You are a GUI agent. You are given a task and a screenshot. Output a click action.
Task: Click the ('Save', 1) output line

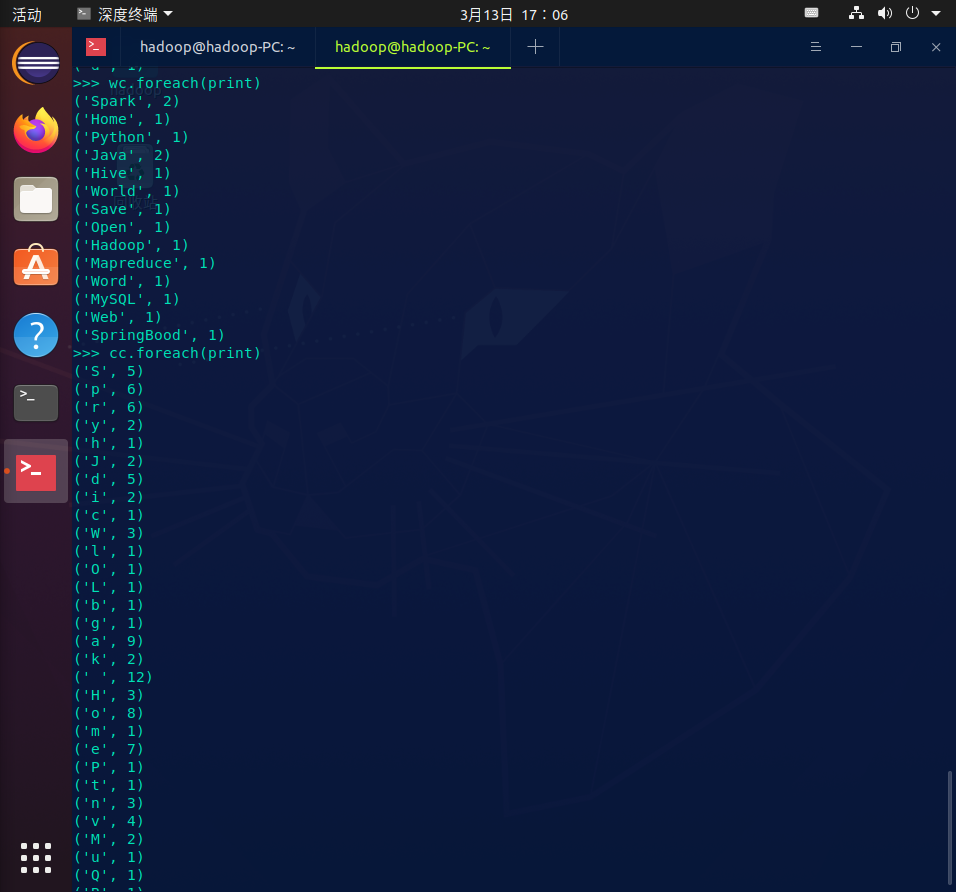click(122, 209)
